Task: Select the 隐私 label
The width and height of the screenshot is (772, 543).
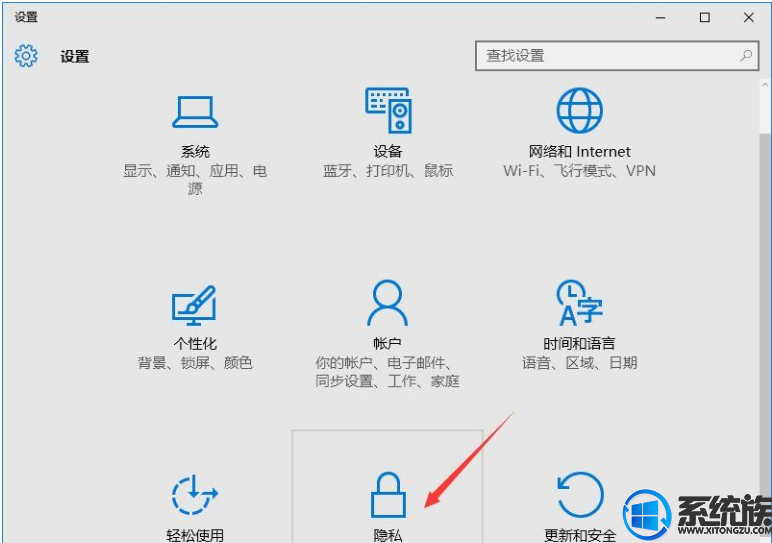Action: click(388, 535)
